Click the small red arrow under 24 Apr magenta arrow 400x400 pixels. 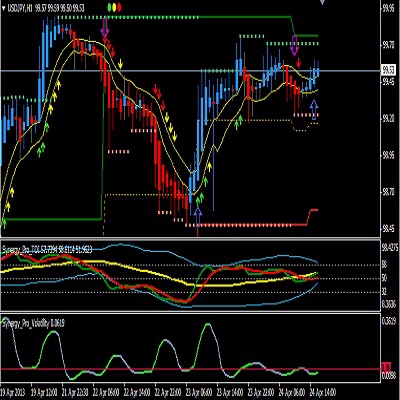click(299, 63)
